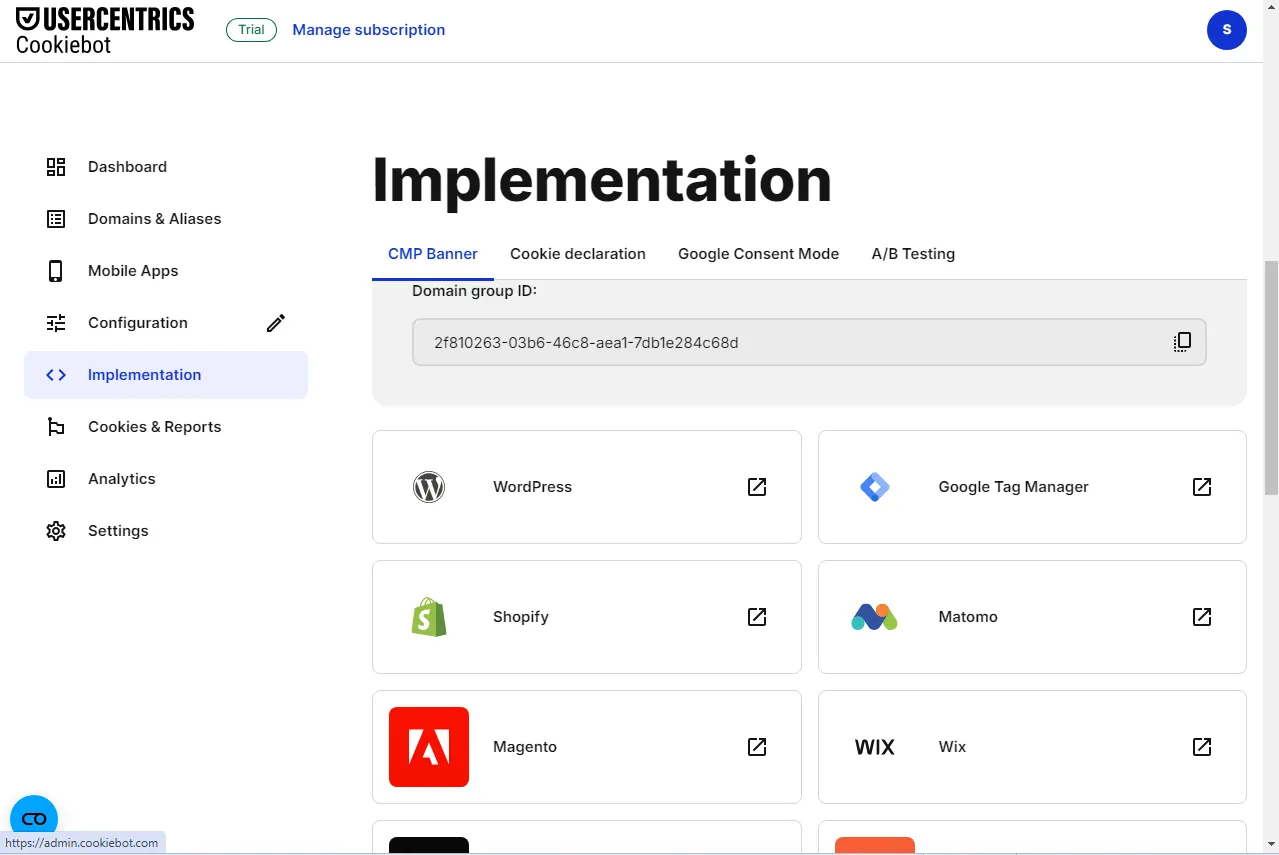Image resolution: width=1279 pixels, height=855 pixels.
Task: Click the Matomo logo
Action: (875, 617)
